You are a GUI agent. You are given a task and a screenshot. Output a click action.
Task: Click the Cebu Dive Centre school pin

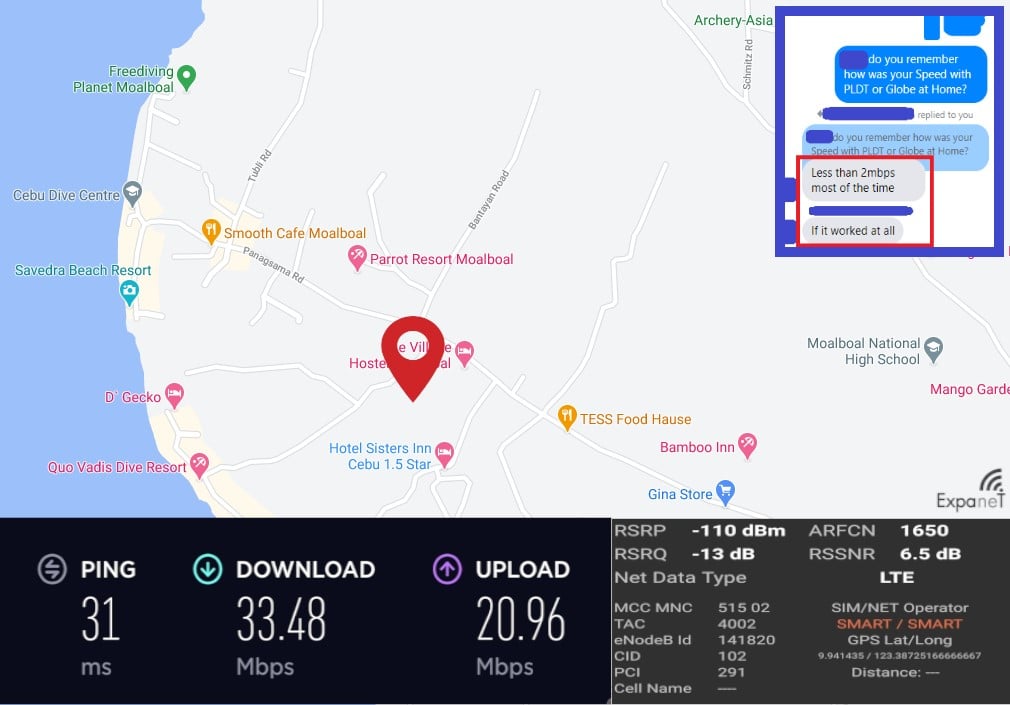coord(132,193)
